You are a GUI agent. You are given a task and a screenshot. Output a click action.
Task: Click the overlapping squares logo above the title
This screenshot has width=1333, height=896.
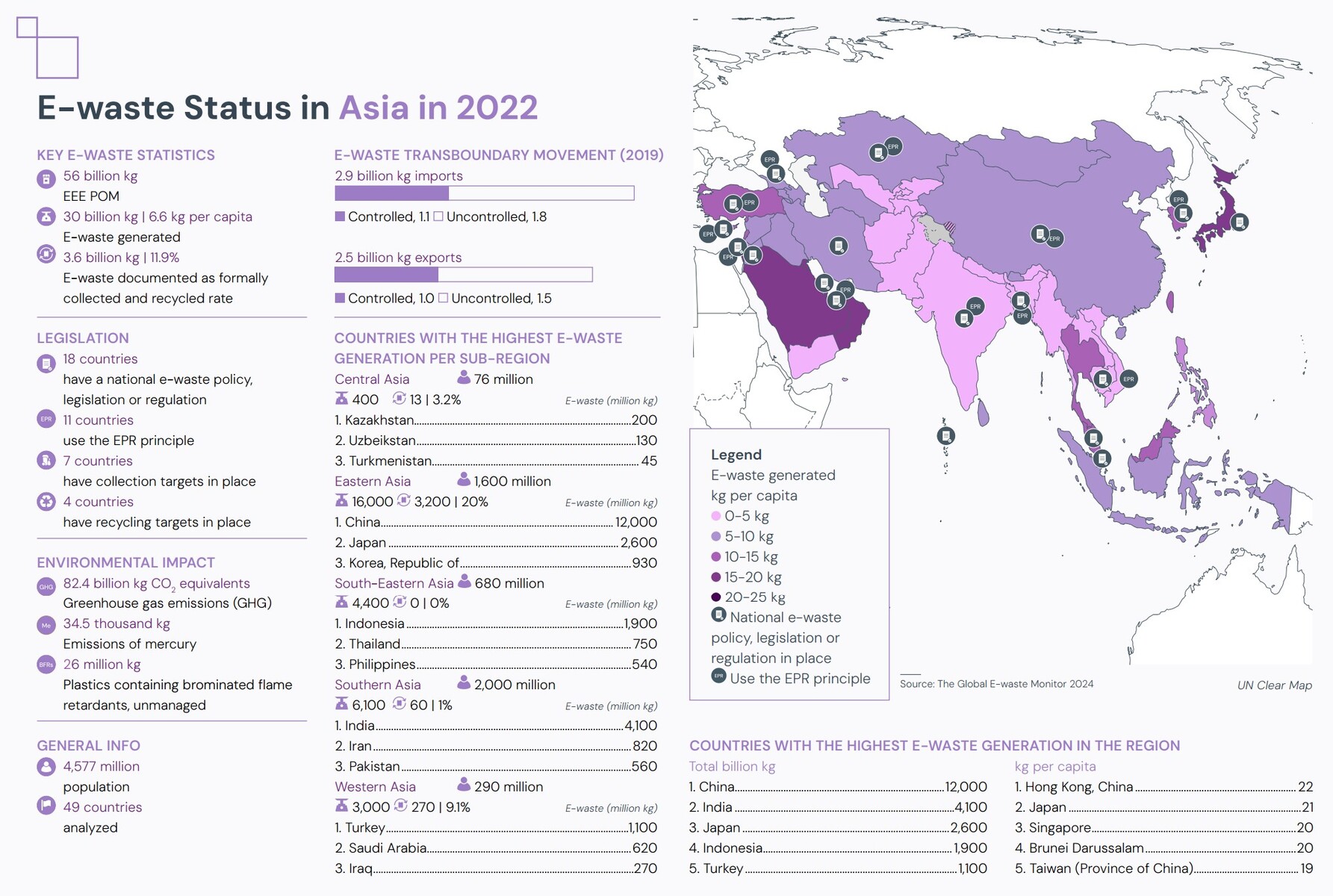tap(48, 49)
